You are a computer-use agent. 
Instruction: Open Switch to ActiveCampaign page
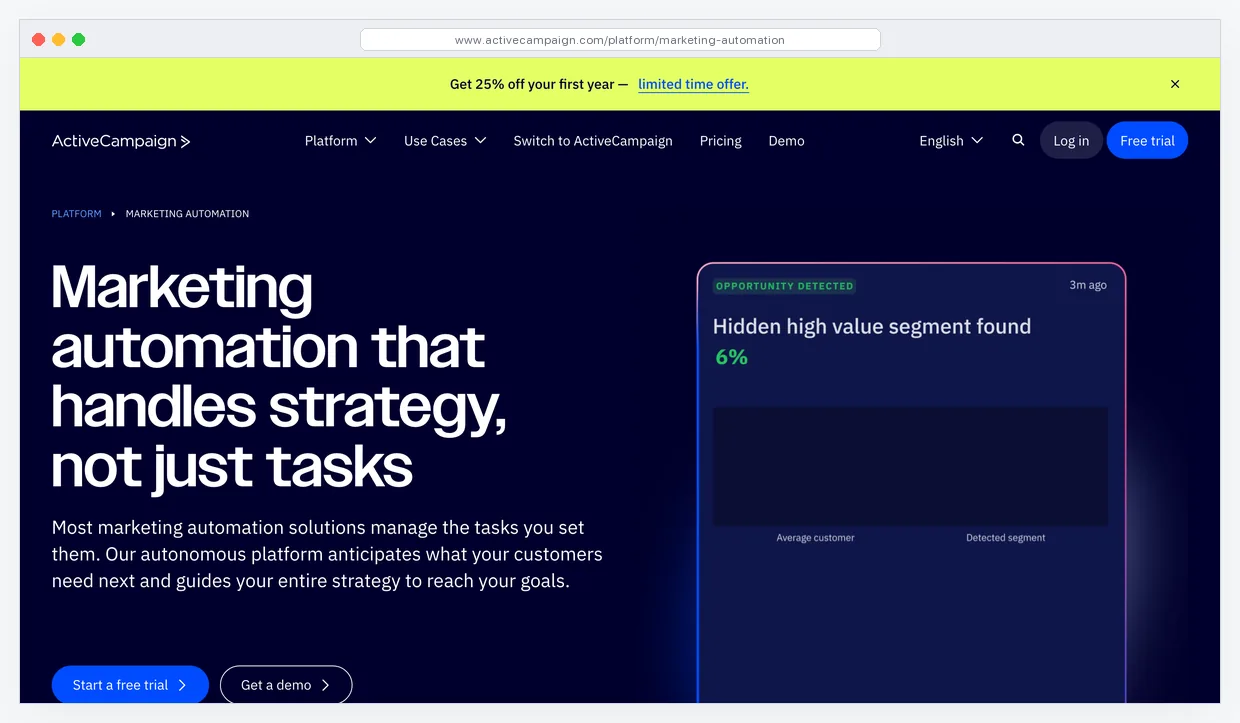(x=593, y=141)
